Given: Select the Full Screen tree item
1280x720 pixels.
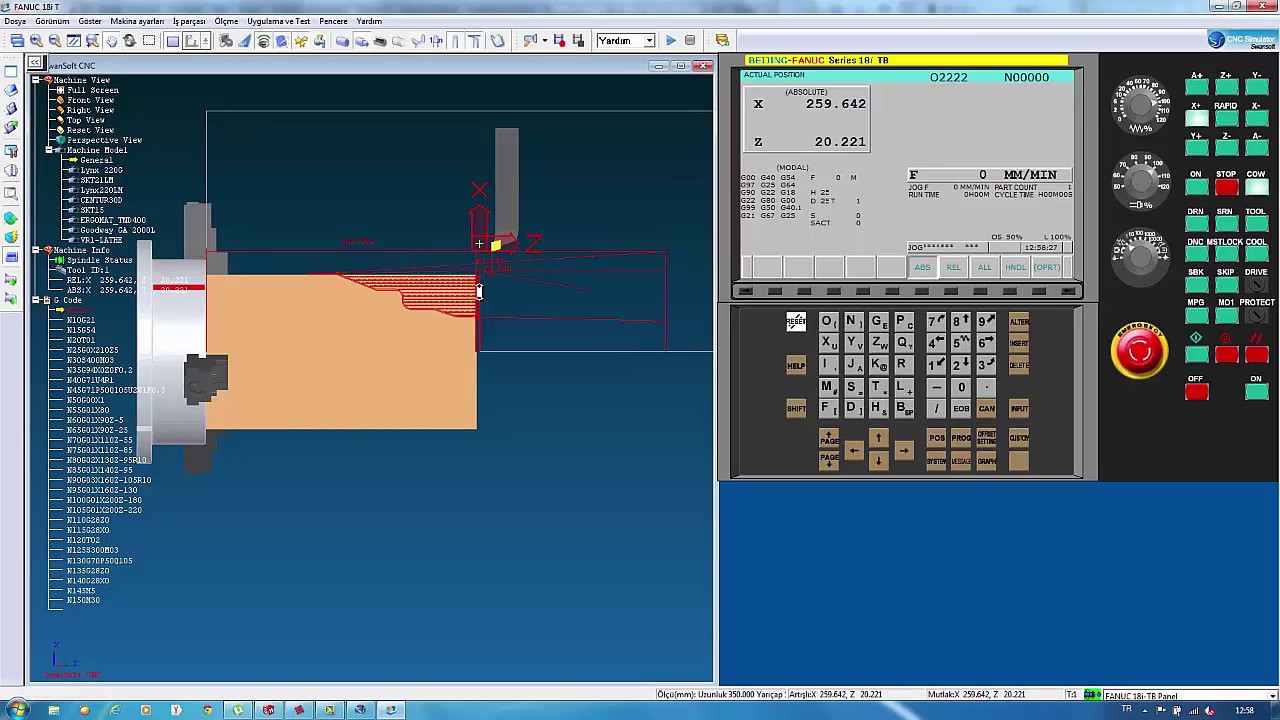Looking at the screenshot, I should coord(93,90).
